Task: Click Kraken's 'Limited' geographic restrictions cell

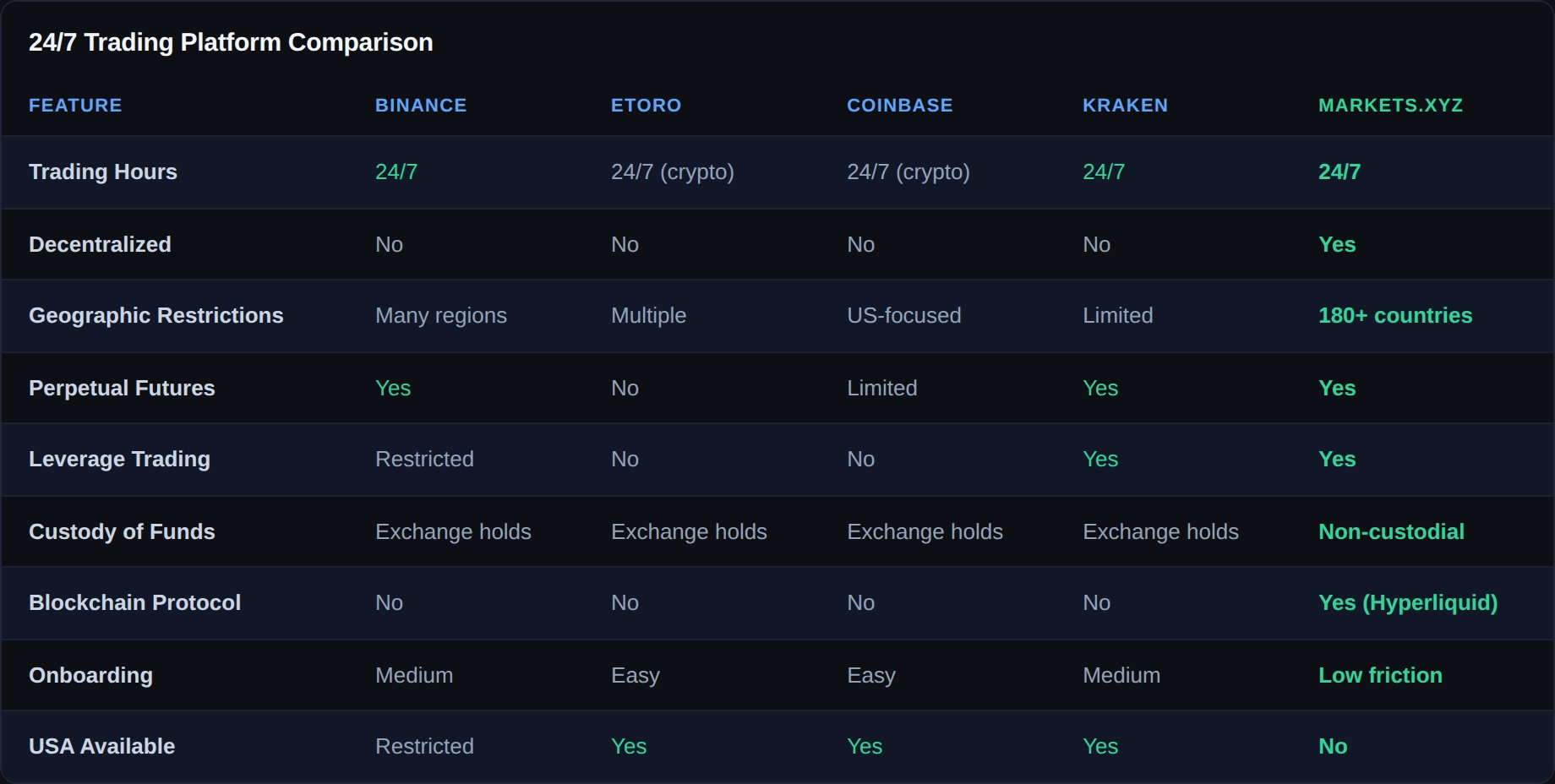Action: click(1117, 315)
